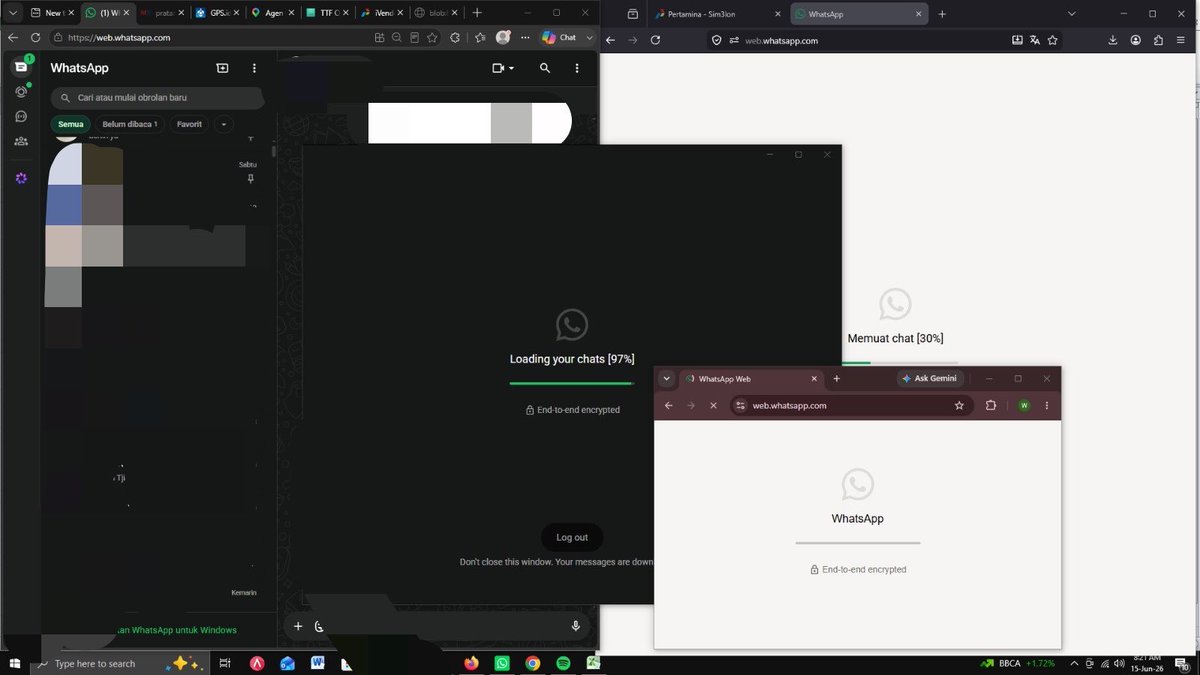Expand Edge Copilot Chat dropdown arrow
This screenshot has height=675, width=1200.
coord(589,37)
